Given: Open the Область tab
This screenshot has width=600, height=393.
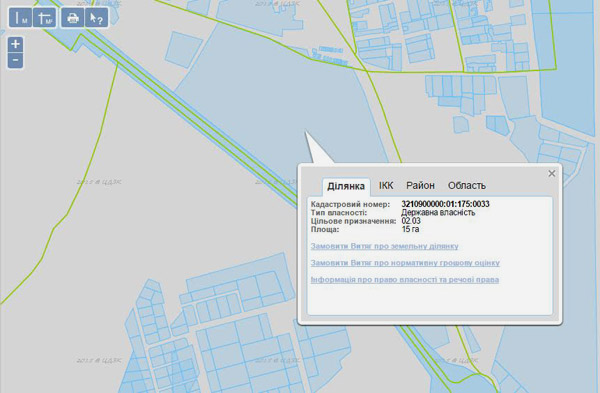Looking at the screenshot, I should [x=467, y=186].
